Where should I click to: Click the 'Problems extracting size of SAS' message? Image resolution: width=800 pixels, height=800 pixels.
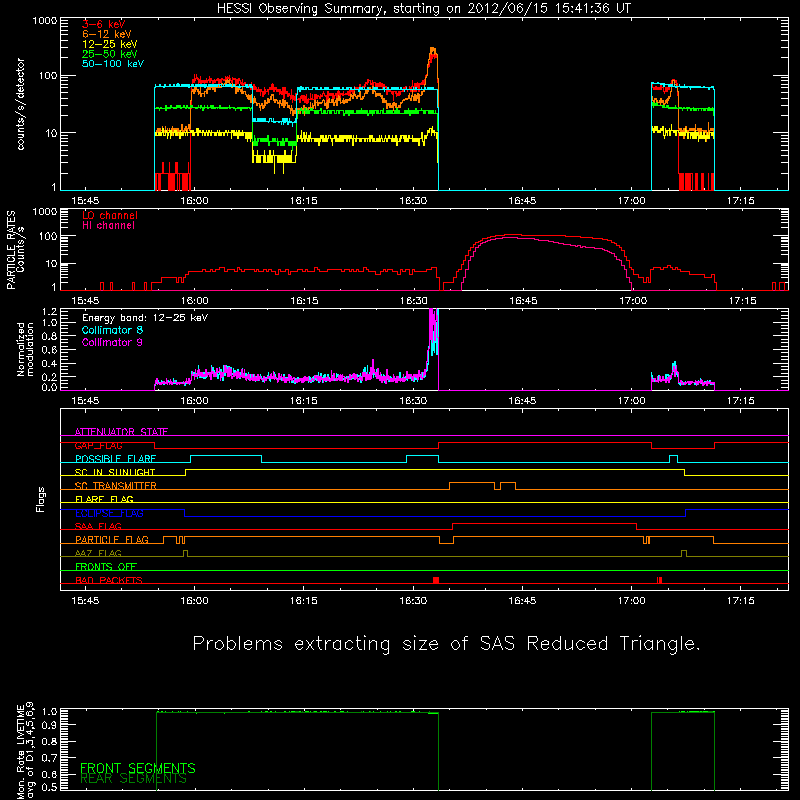(x=446, y=644)
